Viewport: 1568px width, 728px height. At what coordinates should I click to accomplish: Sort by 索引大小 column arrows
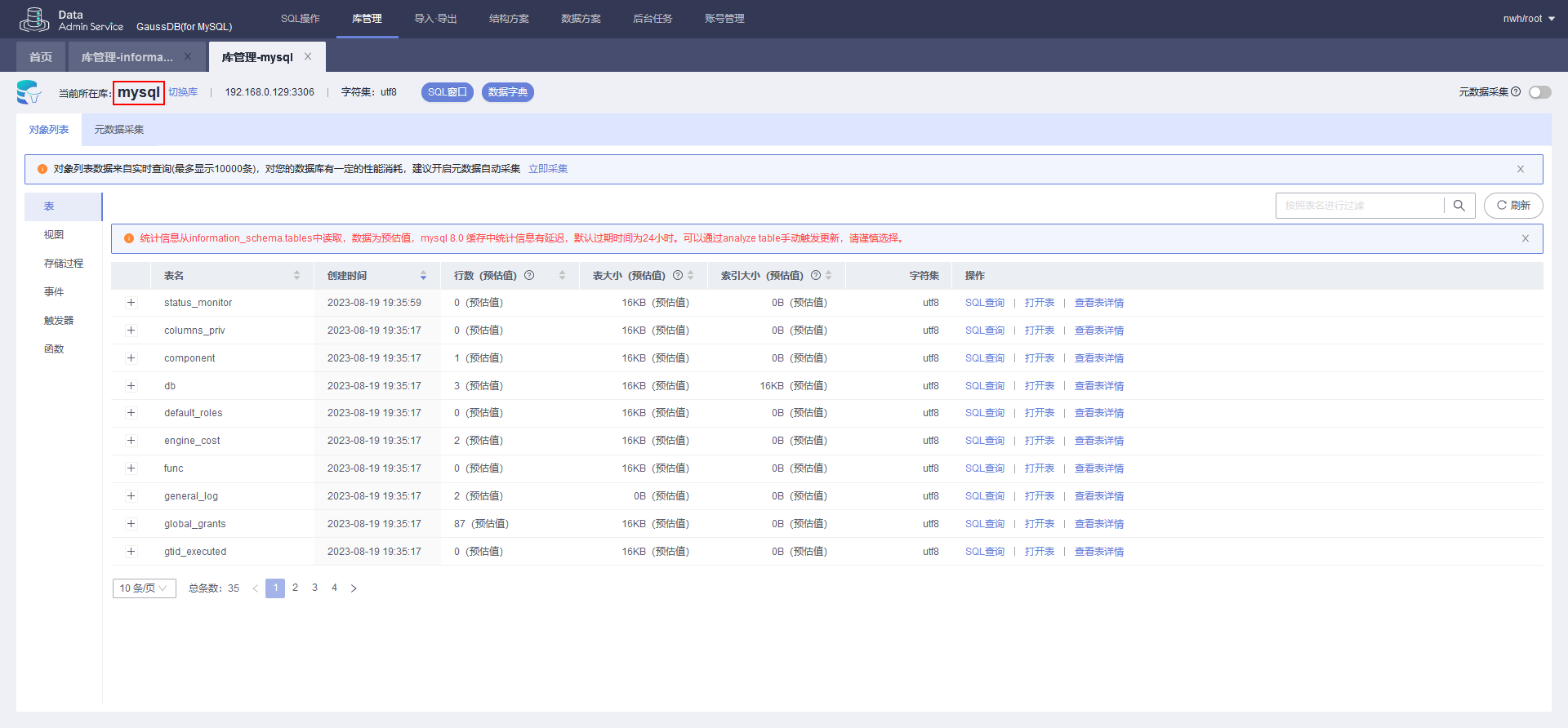pyautogui.click(x=829, y=276)
